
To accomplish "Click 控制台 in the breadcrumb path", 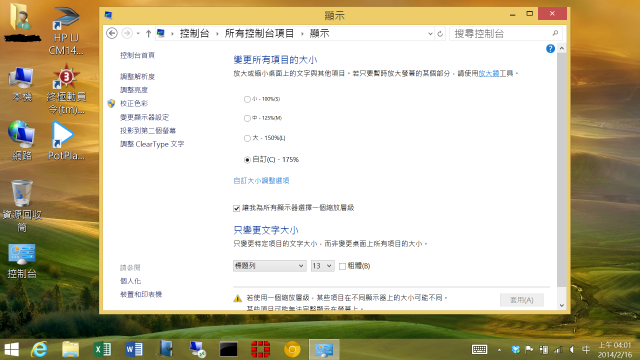I will click(194, 33).
